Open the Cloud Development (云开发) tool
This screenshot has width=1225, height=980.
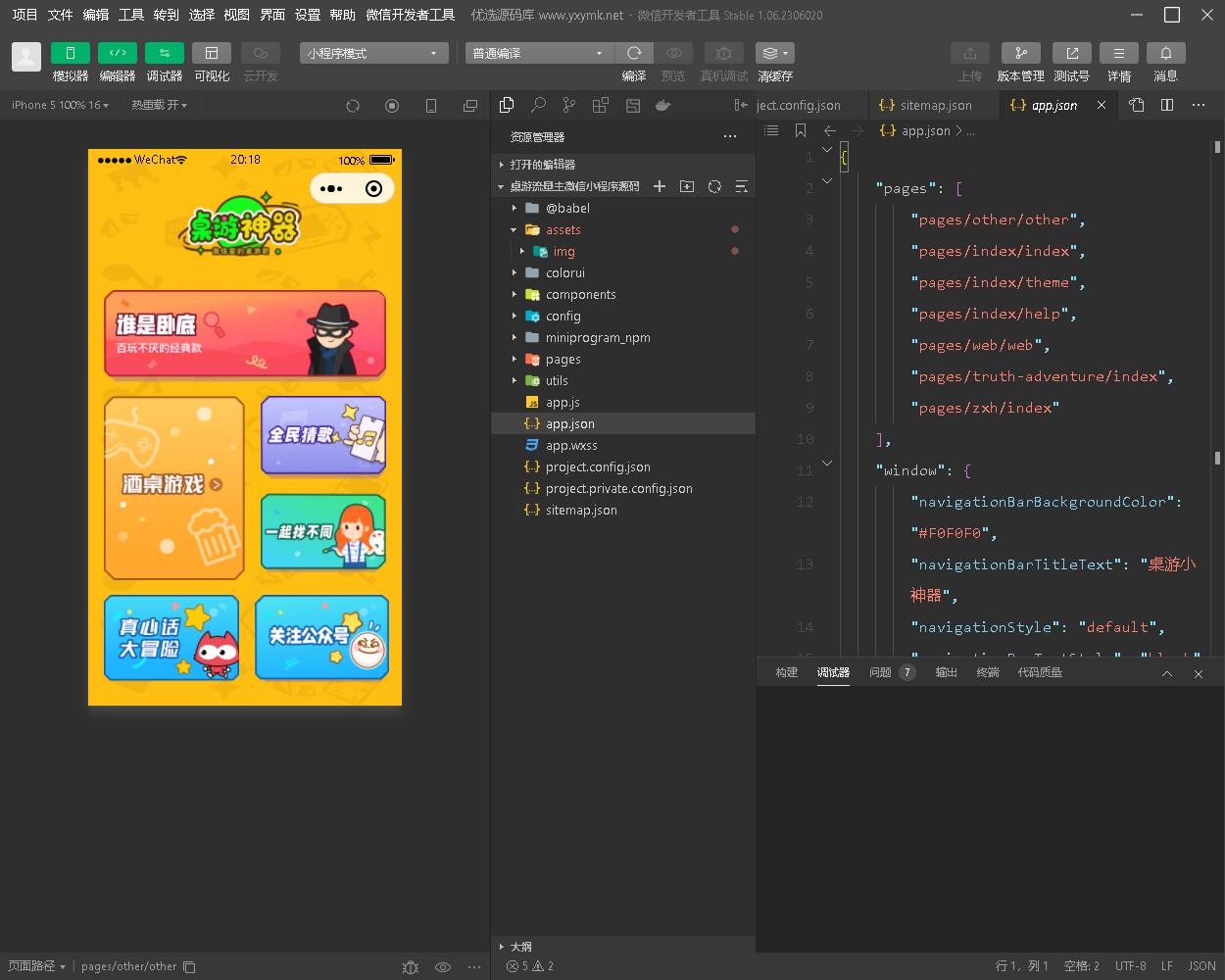261,53
